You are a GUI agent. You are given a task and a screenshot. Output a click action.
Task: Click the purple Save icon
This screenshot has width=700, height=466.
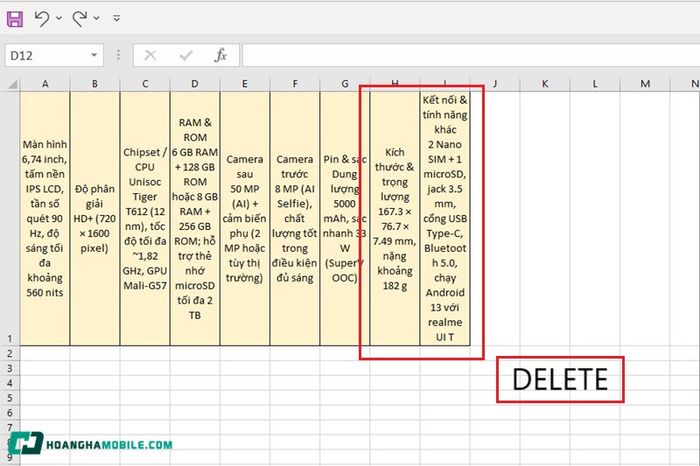(15, 19)
